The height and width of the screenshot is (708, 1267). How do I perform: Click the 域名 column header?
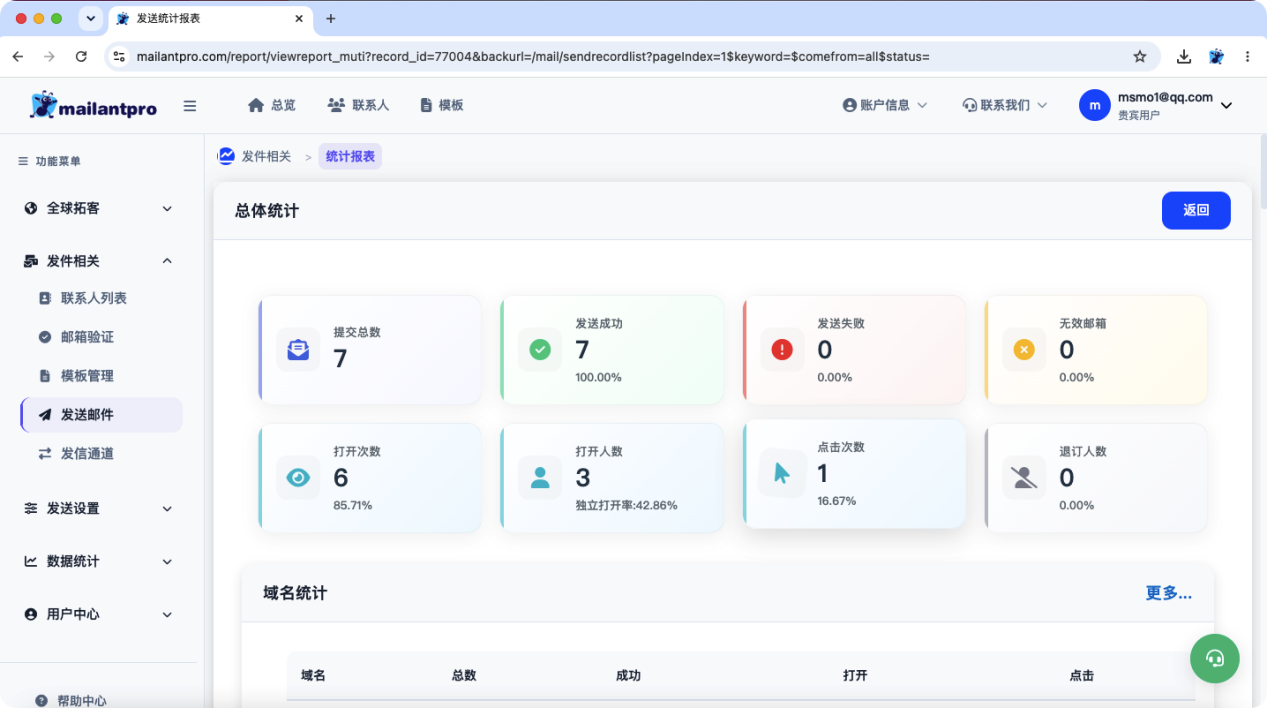coord(313,675)
